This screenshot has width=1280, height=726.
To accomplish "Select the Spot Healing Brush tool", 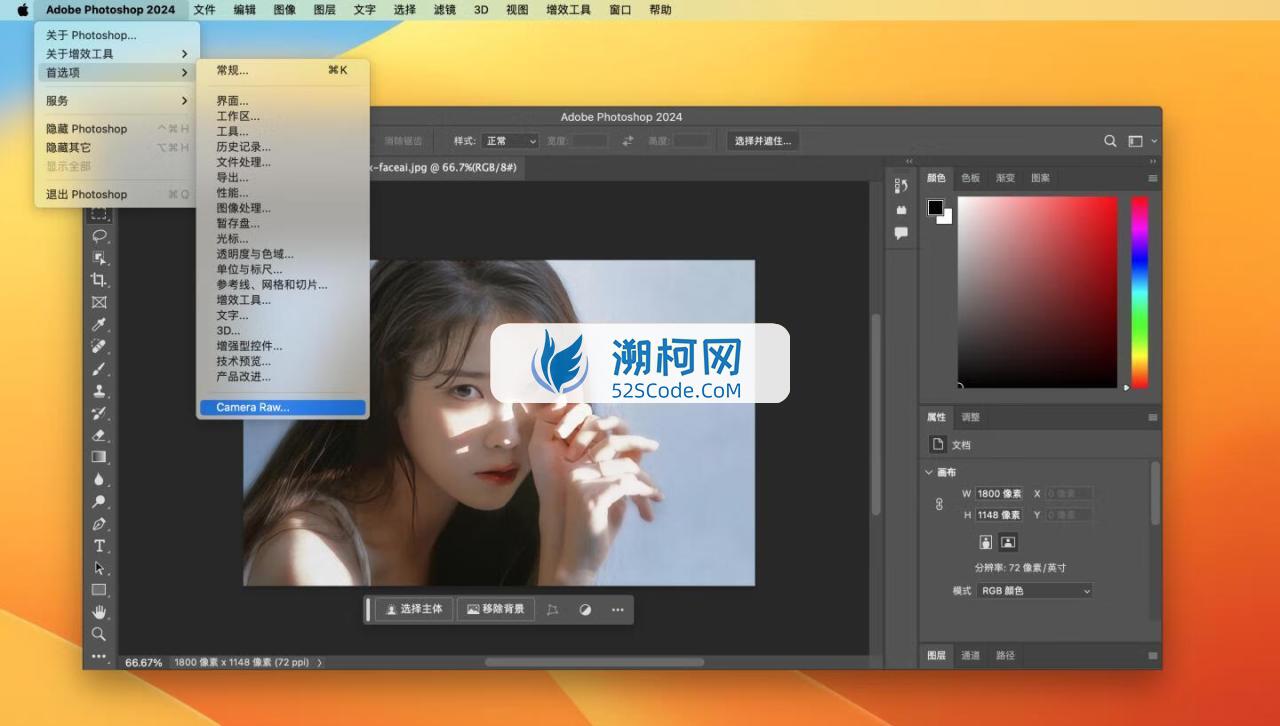I will pyautogui.click(x=99, y=346).
